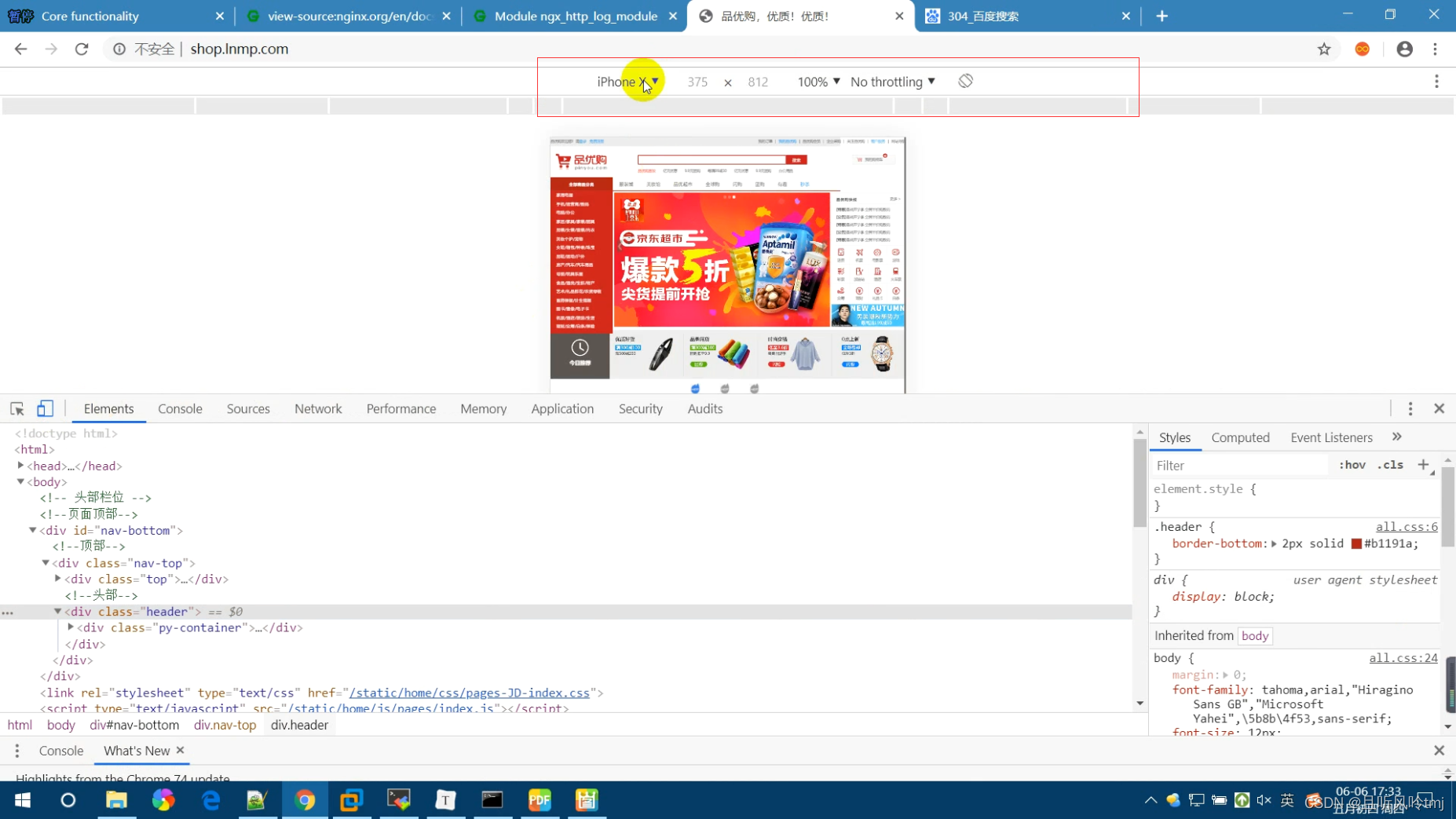Viewport: 1456px width, 819px height.
Task: Open the Network panel tab
Action: 318,408
